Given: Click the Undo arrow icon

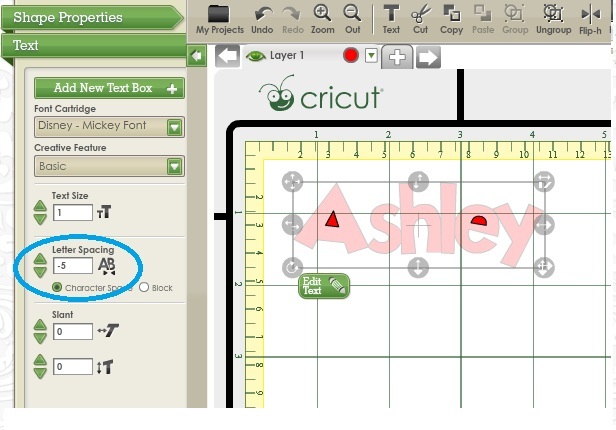Looking at the screenshot, I should 262,19.
